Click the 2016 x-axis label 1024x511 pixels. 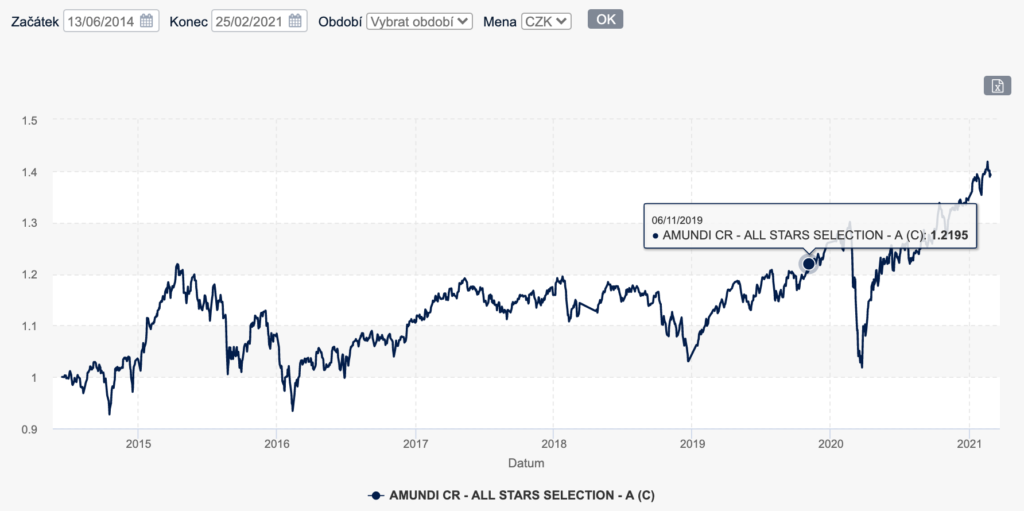point(276,446)
